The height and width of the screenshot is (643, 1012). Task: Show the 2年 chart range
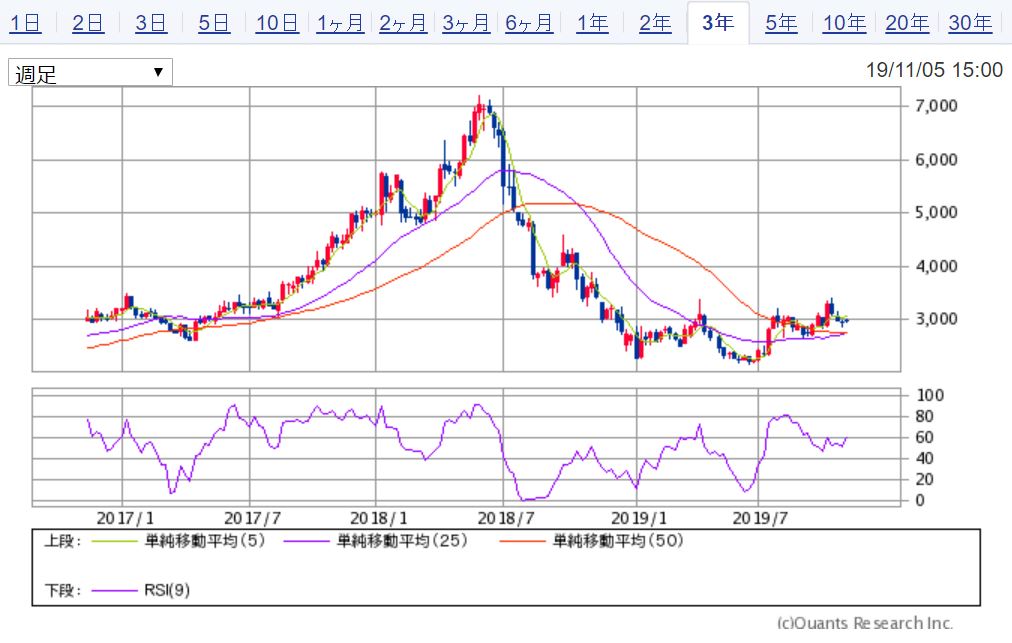pos(655,23)
